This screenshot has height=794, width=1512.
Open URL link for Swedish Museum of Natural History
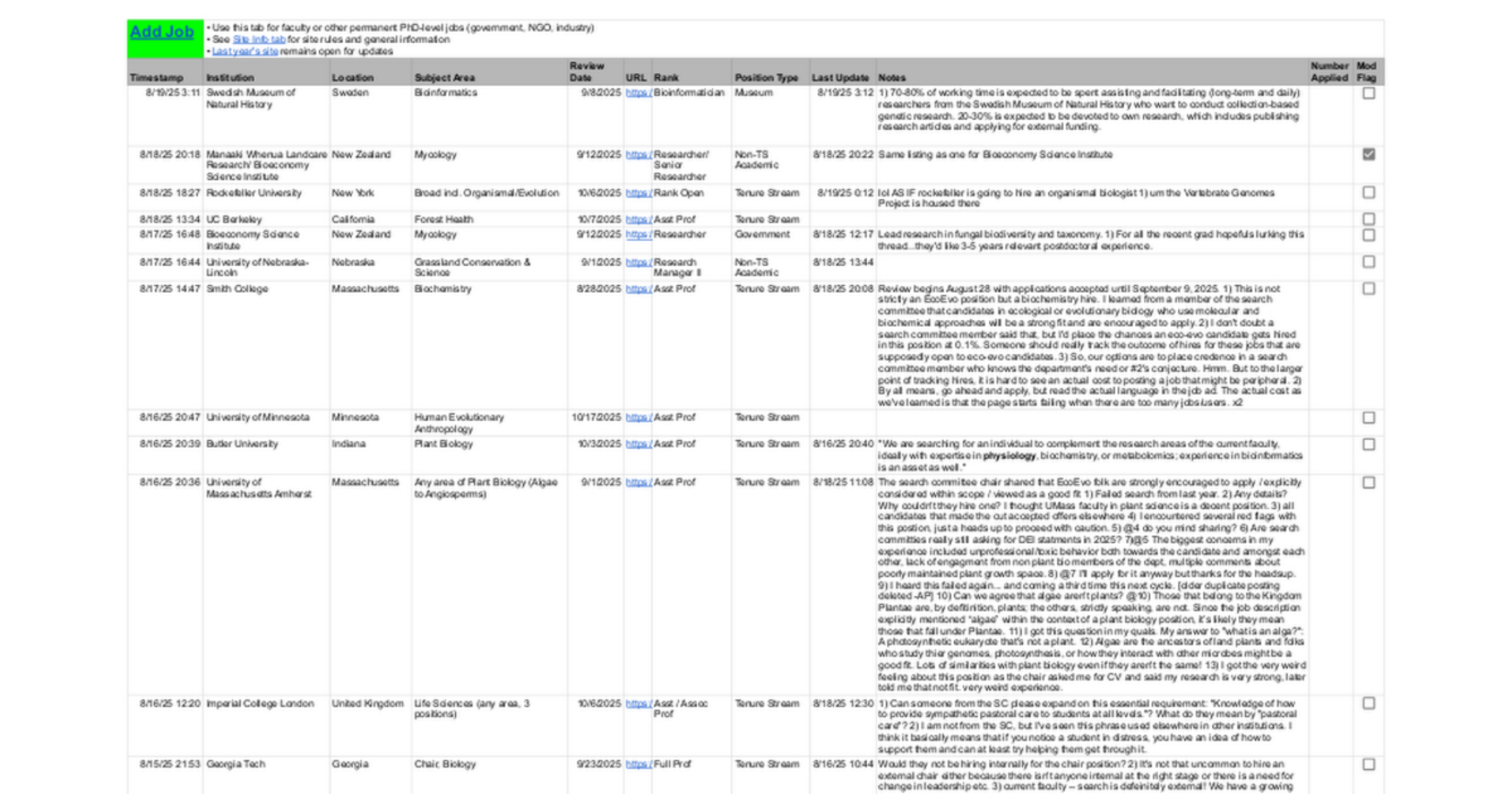(638, 93)
